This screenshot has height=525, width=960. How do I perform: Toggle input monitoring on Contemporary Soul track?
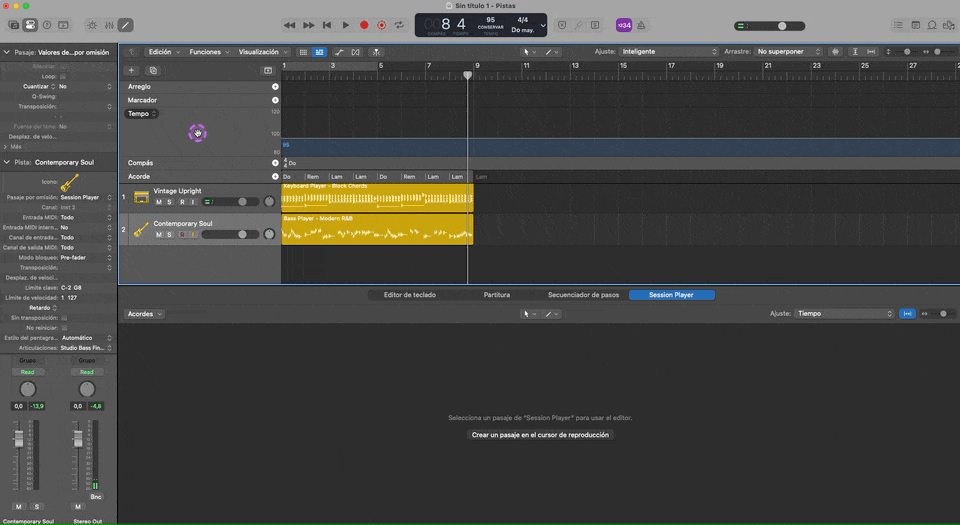click(193, 234)
